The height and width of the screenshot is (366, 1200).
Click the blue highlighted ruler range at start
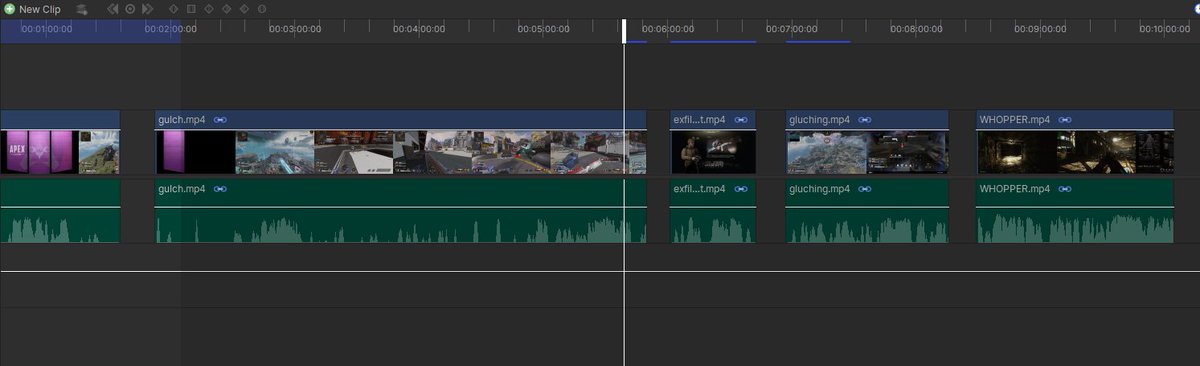pos(90,31)
